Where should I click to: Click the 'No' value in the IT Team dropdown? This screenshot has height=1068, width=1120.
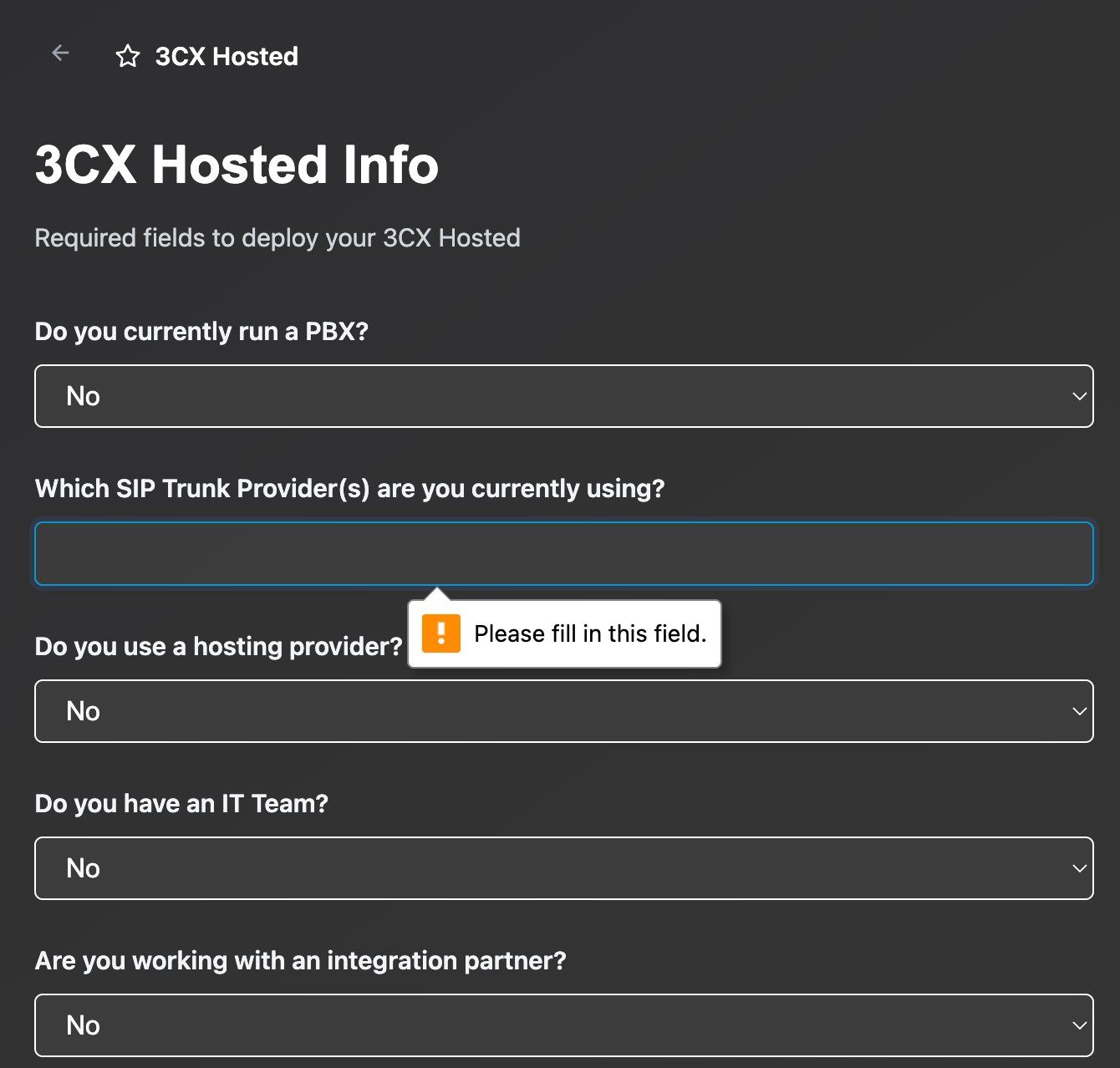[x=82, y=868]
